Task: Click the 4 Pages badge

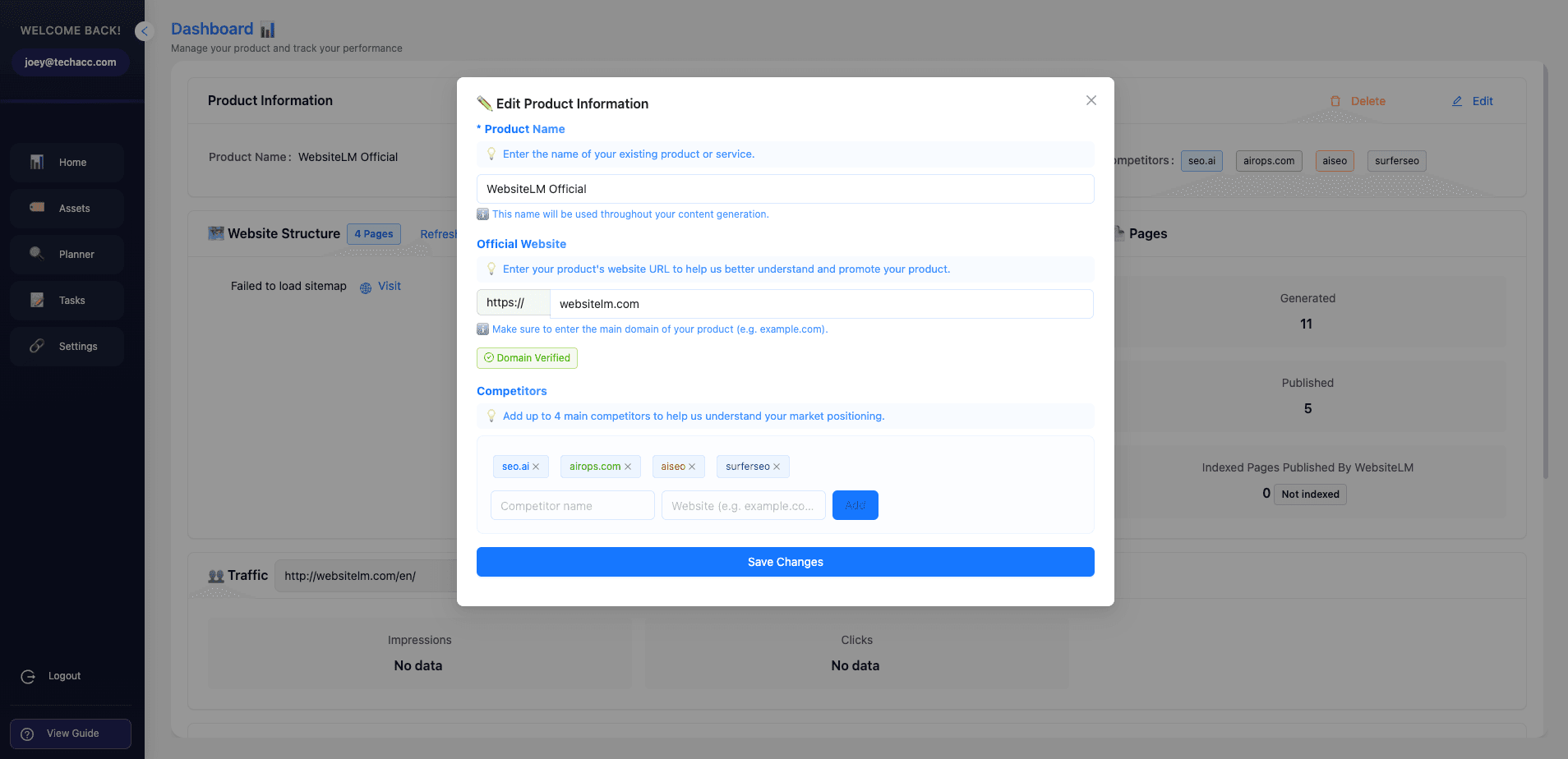Action: point(374,234)
